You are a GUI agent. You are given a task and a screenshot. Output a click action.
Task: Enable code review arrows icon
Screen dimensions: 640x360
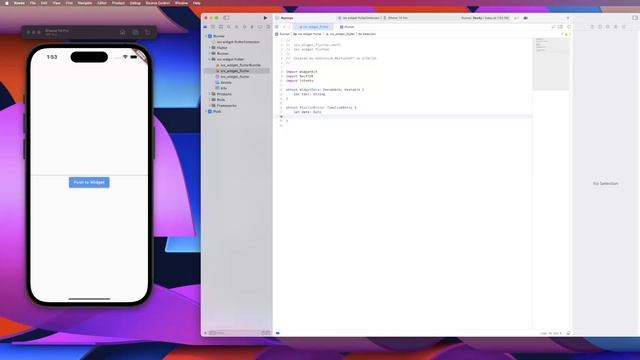(x=553, y=27)
